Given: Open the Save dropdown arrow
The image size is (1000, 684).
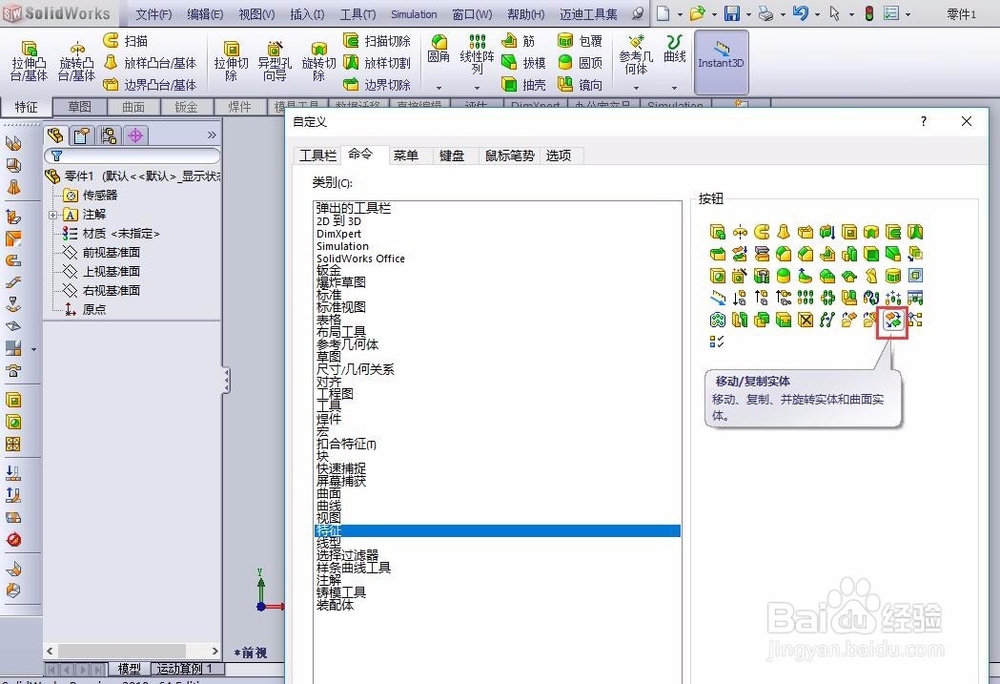Looking at the screenshot, I should [x=748, y=14].
